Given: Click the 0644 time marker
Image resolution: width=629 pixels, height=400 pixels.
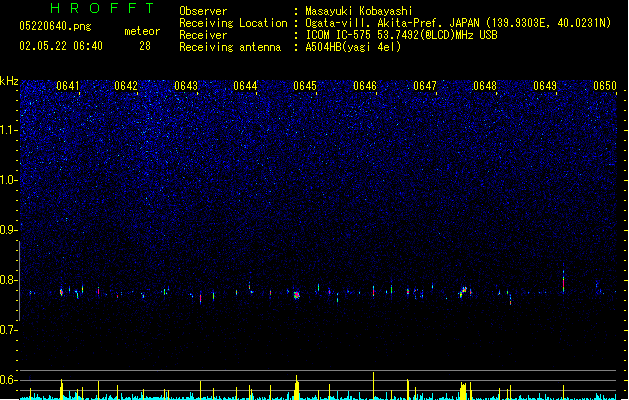Looking at the screenshot, I should point(245,86).
